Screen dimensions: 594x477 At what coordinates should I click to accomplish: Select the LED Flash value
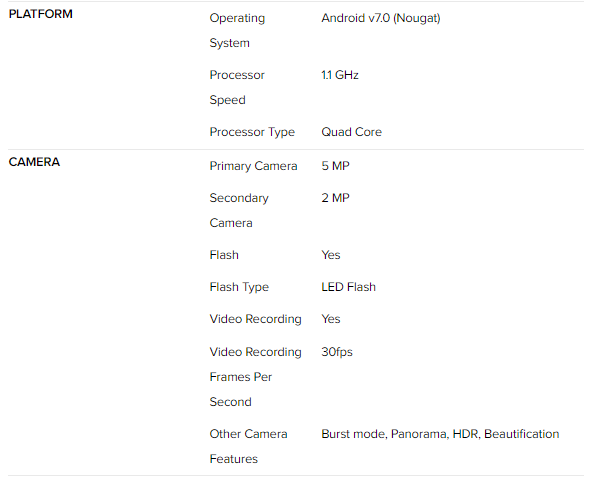349,287
